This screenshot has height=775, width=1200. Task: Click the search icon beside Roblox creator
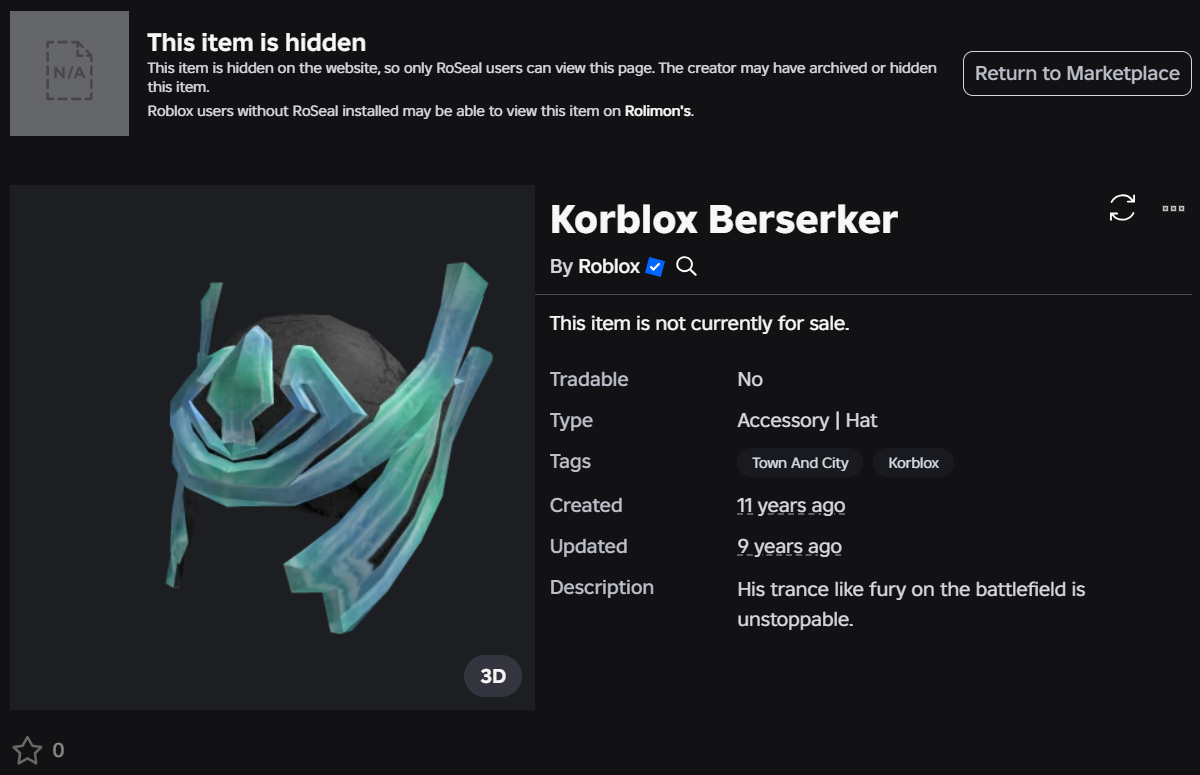686,266
